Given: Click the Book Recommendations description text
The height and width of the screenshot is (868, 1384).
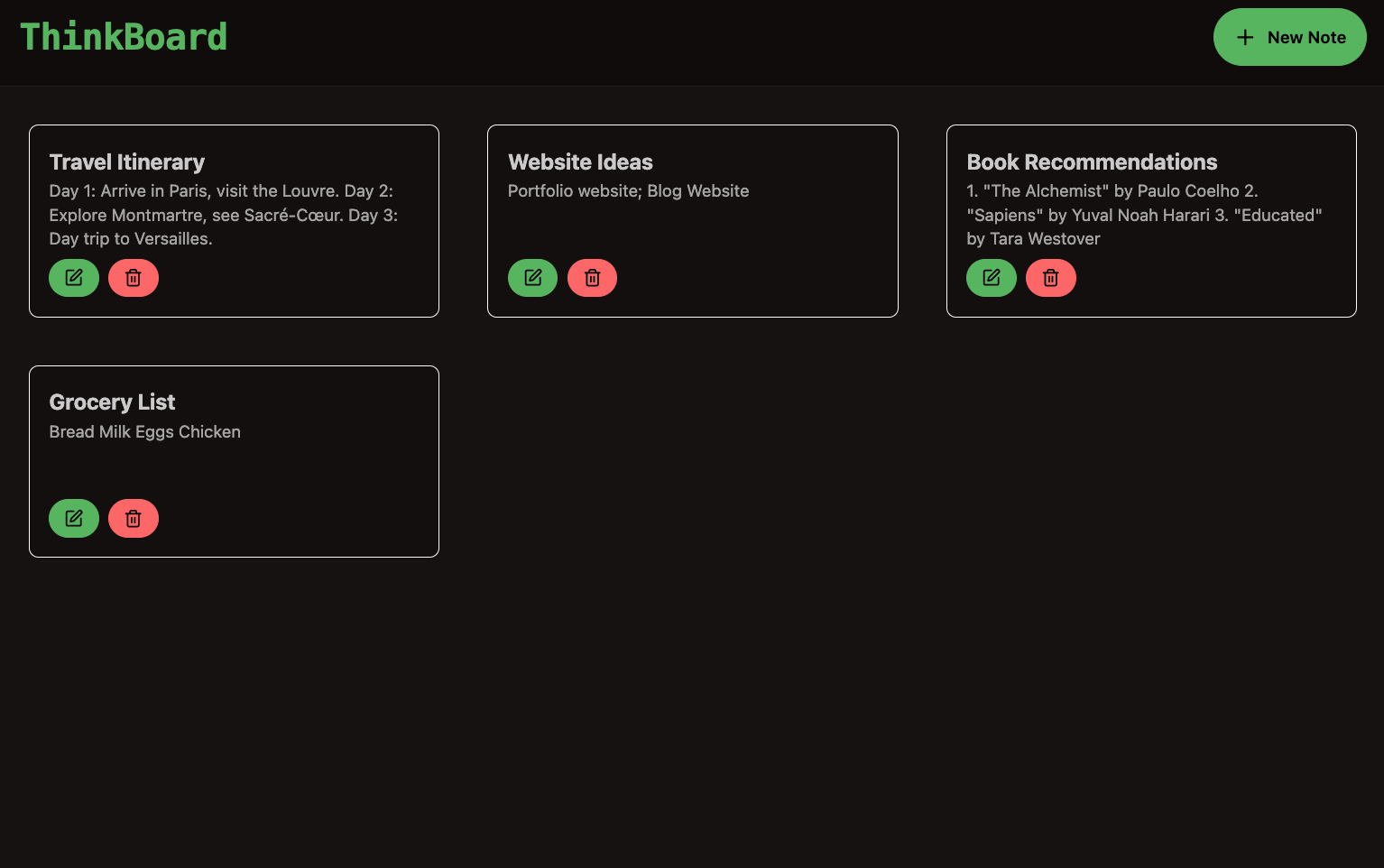Looking at the screenshot, I should 1144,215.
